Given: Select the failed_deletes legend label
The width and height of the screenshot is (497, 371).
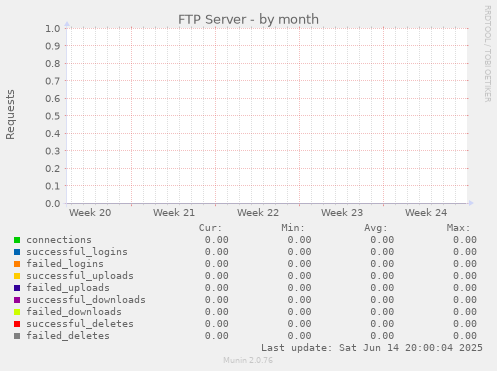Looking at the screenshot, I should pos(68,336).
